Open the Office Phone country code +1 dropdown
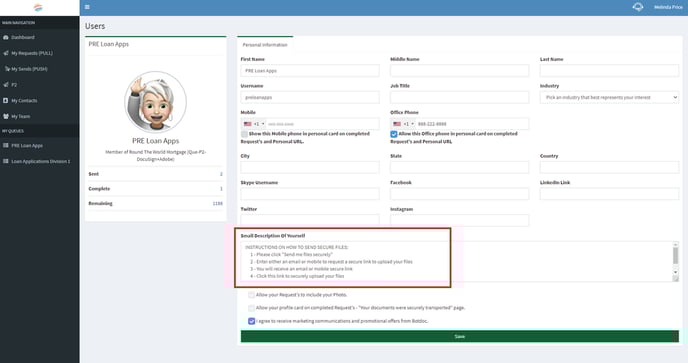The width and height of the screenshot is (688, 363). click(x=403, y=124)
